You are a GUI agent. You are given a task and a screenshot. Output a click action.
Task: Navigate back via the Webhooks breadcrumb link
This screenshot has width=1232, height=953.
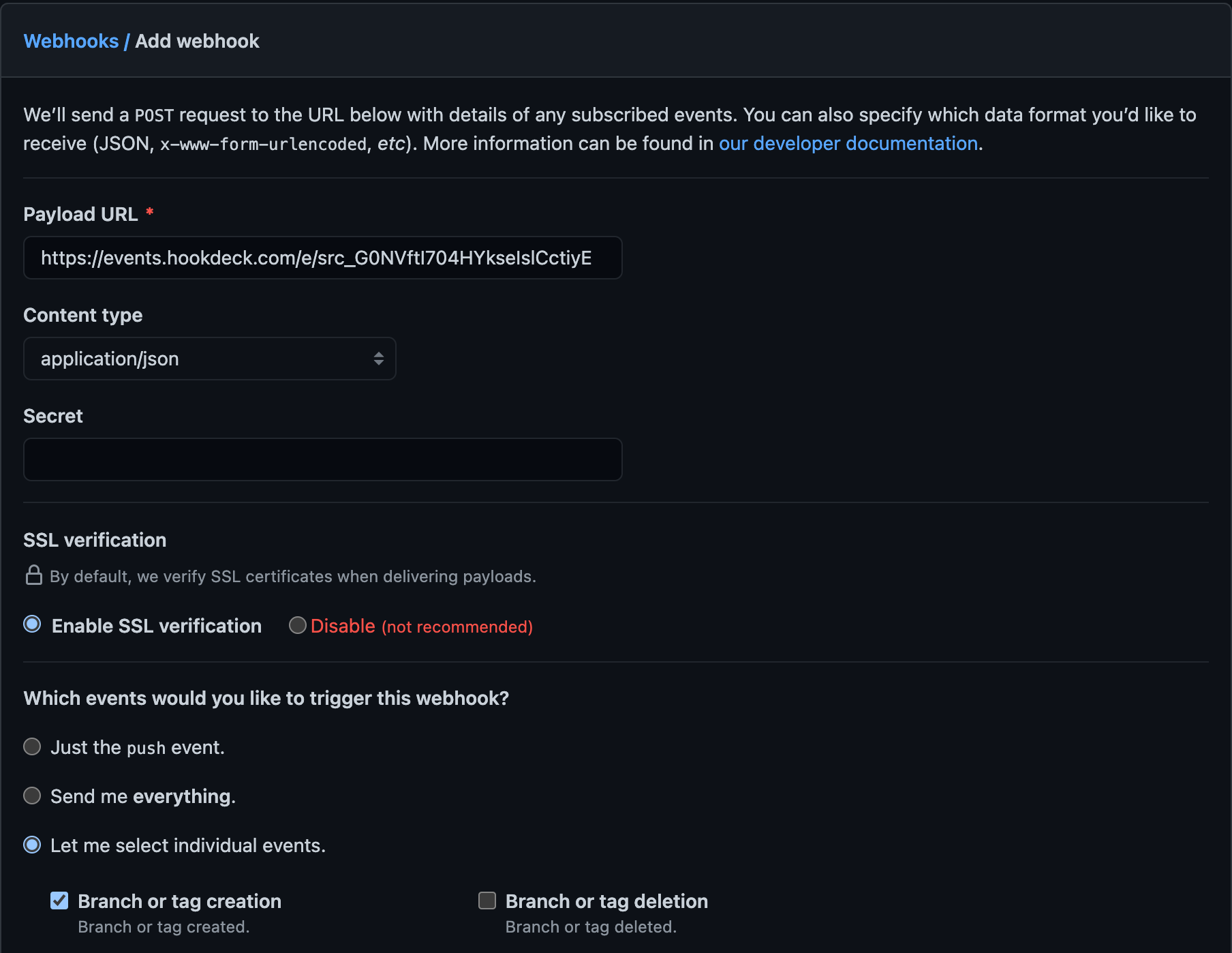(x=71, y=41)
